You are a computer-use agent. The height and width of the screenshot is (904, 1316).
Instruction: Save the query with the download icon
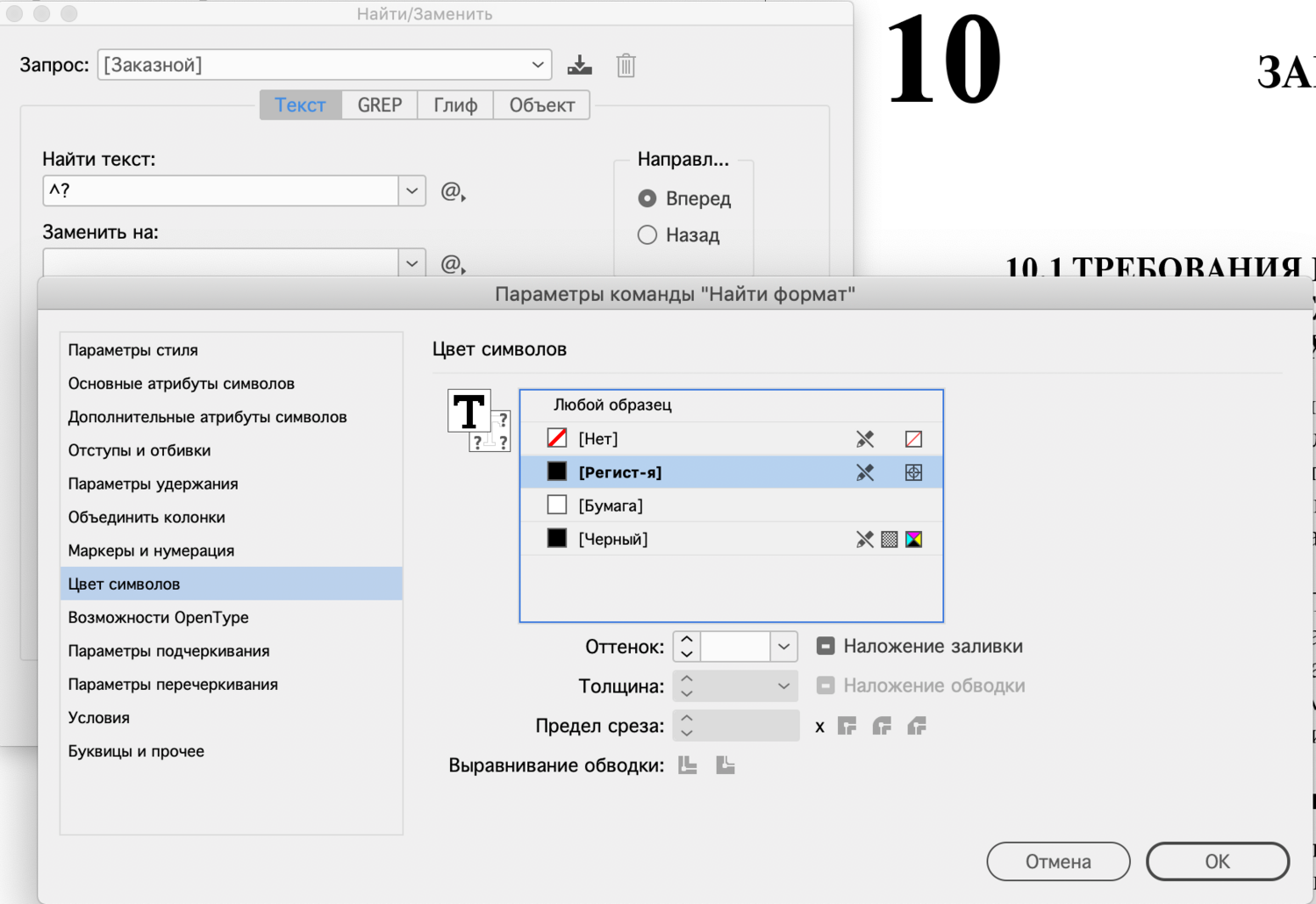[x=579, y=65]
